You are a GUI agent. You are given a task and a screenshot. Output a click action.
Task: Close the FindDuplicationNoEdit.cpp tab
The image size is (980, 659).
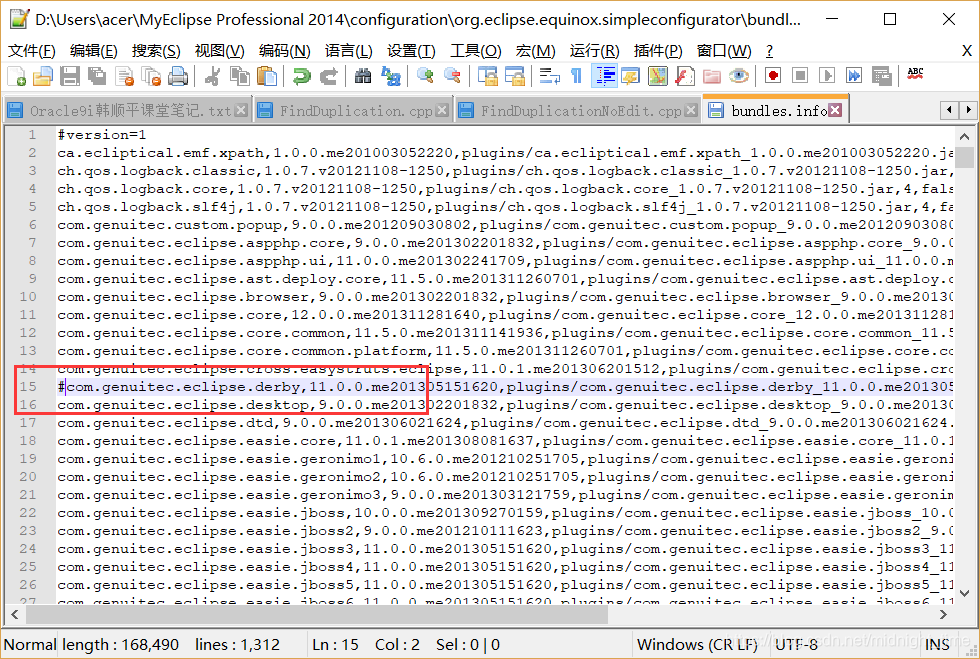pos(691,111)
